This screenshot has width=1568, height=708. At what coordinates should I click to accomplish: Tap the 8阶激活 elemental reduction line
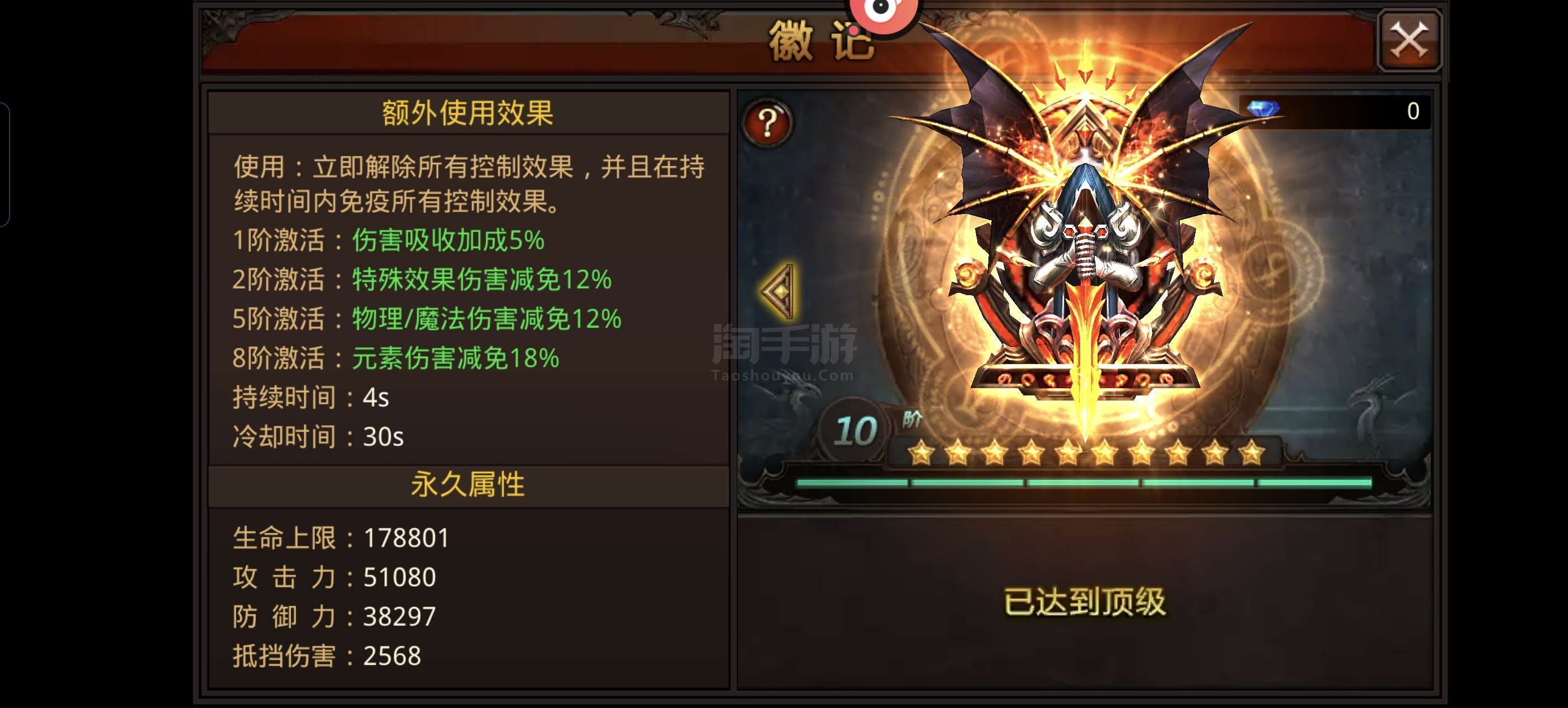coord(396,358)
